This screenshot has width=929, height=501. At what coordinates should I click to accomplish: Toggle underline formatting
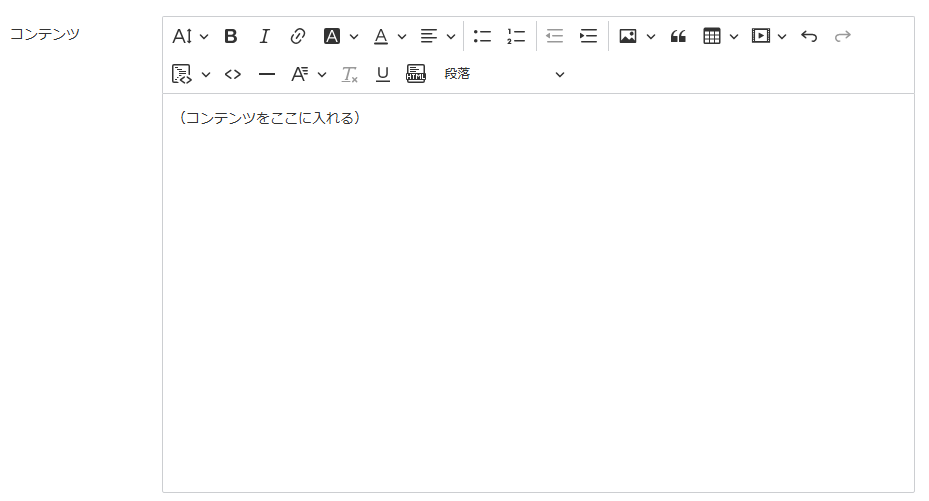pos(383,74)
